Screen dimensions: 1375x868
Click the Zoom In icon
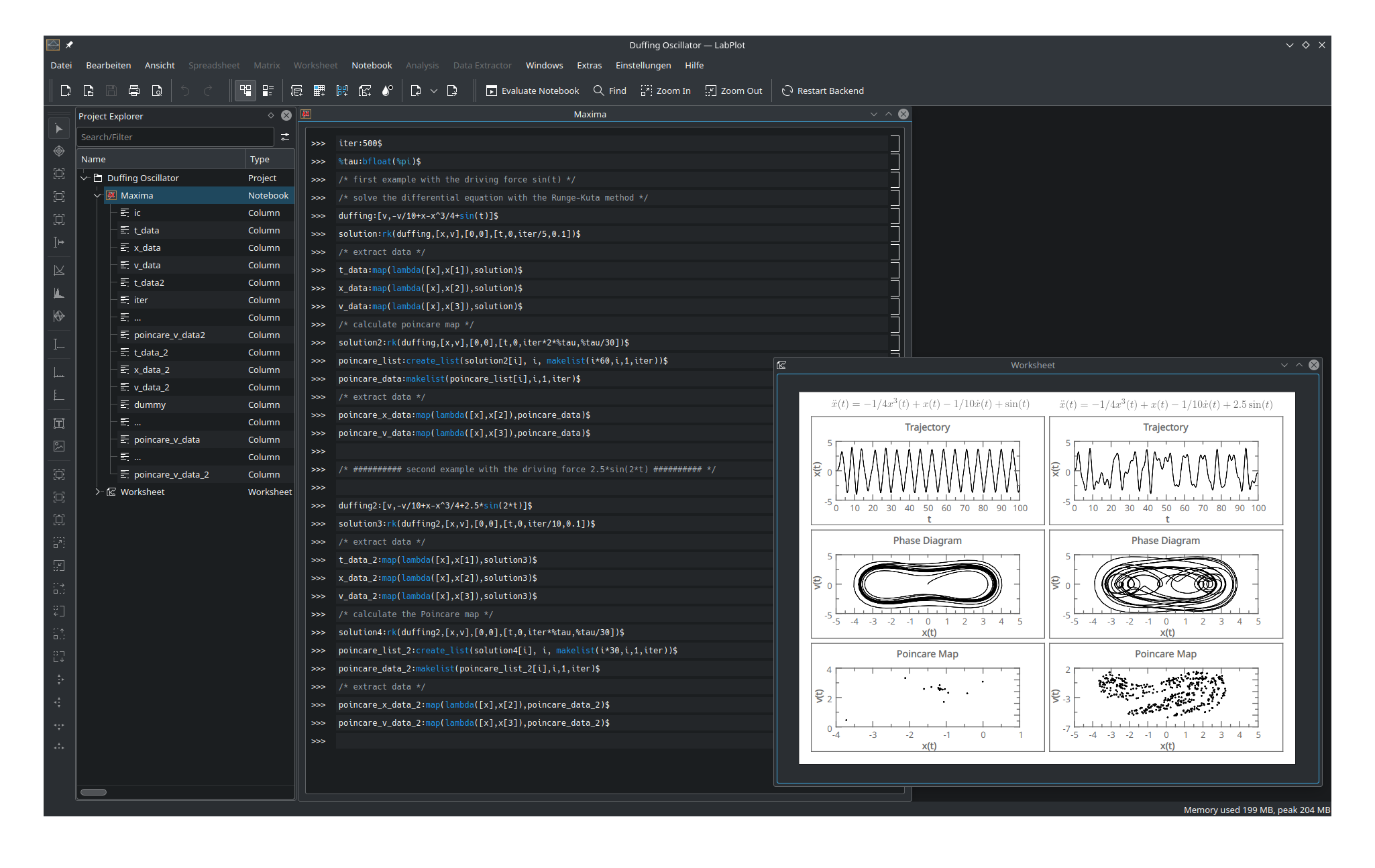click(647, 91)
